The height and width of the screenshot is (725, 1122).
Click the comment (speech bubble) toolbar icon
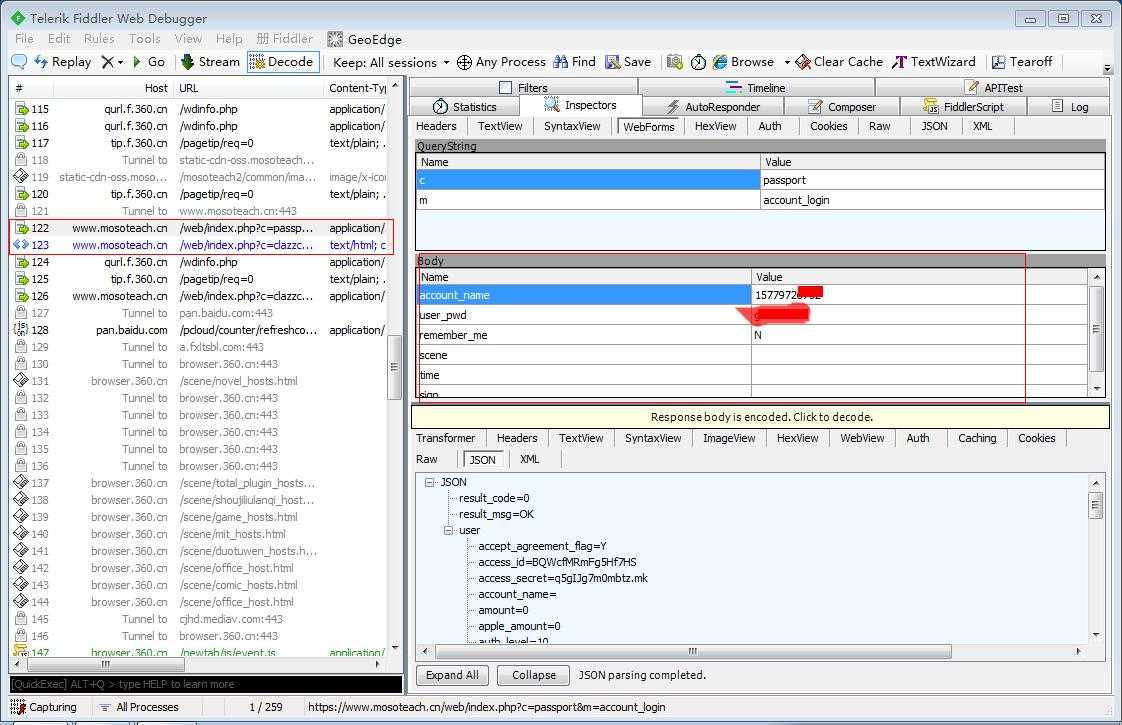pos(19,62)
